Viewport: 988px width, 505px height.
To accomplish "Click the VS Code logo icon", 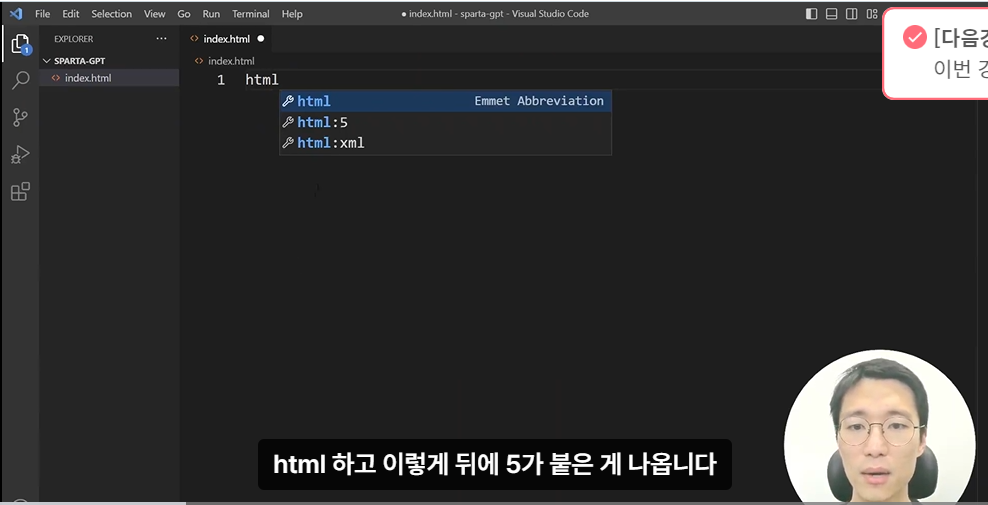I will [x=16, y=13].
